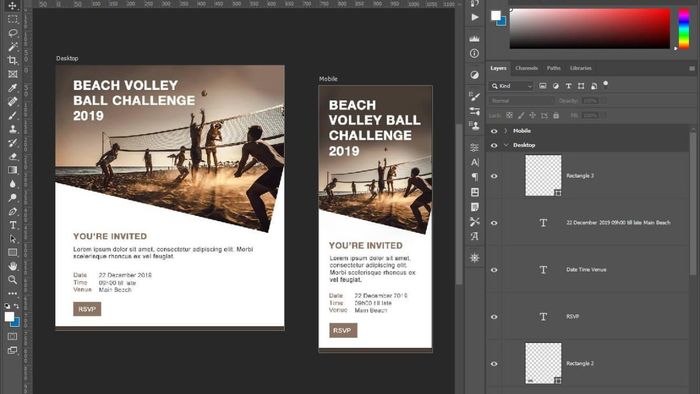
Task: Open the Info panel icon
Action: click(x=475, y=53)
